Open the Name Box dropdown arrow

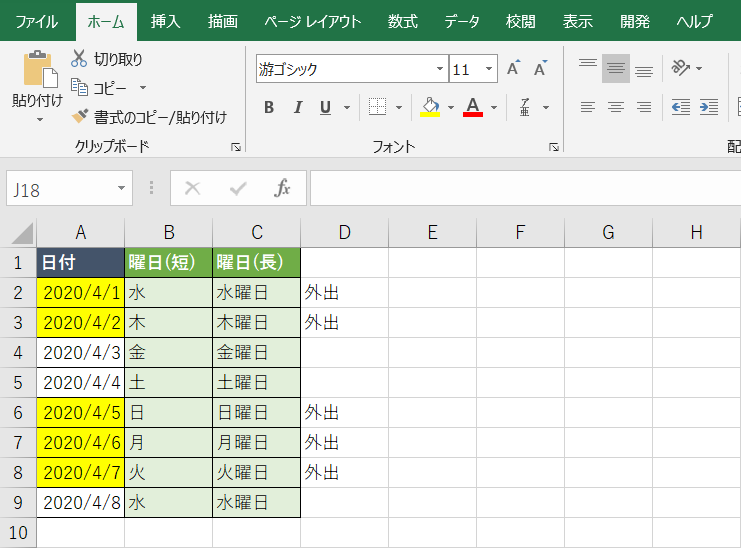point(121,188)
